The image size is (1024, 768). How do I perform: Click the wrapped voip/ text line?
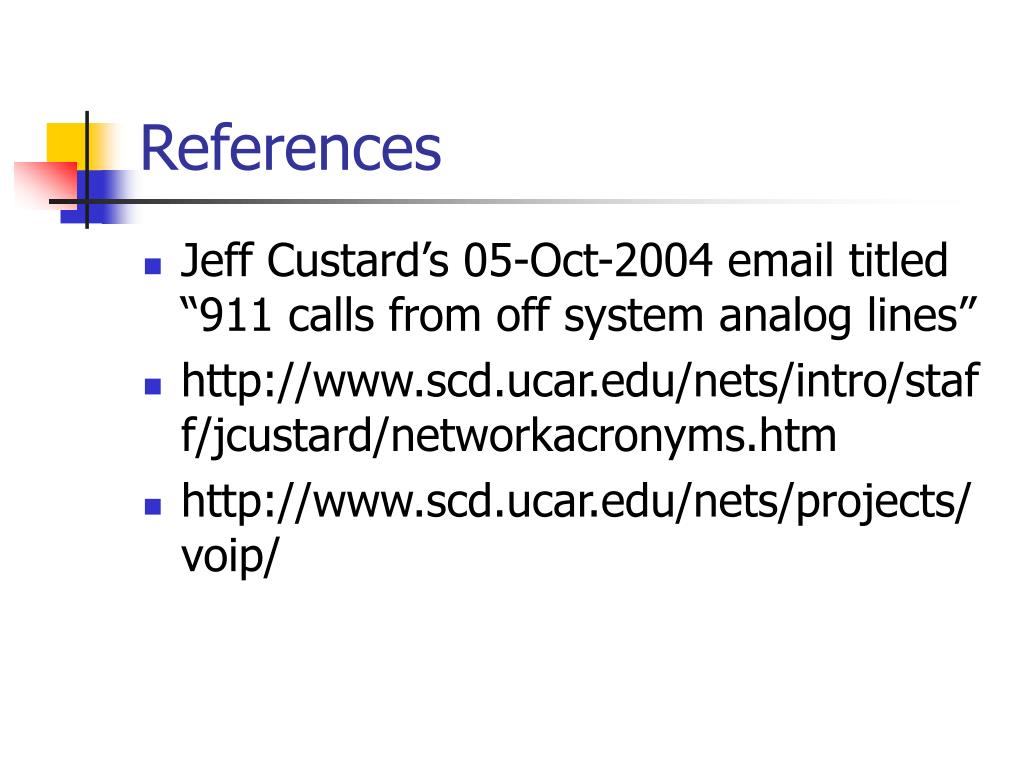[230, 556]
